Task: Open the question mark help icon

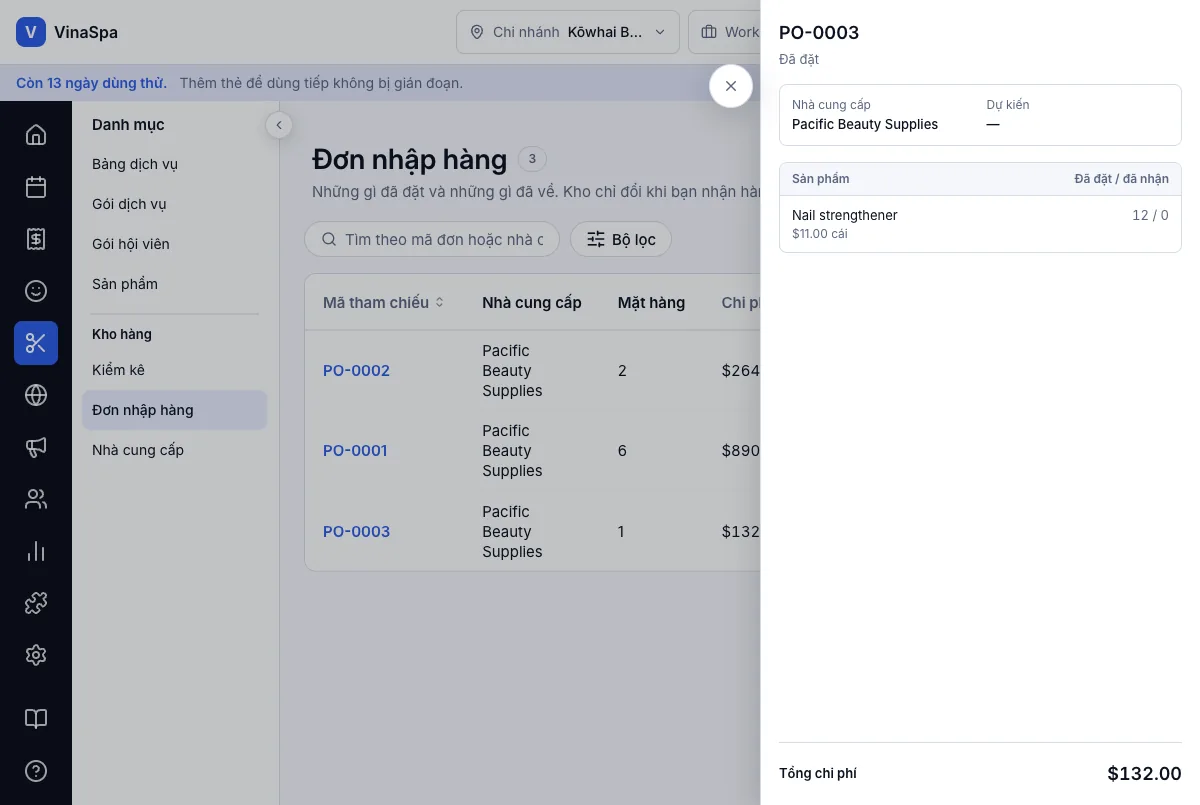Action: (36, 771)
